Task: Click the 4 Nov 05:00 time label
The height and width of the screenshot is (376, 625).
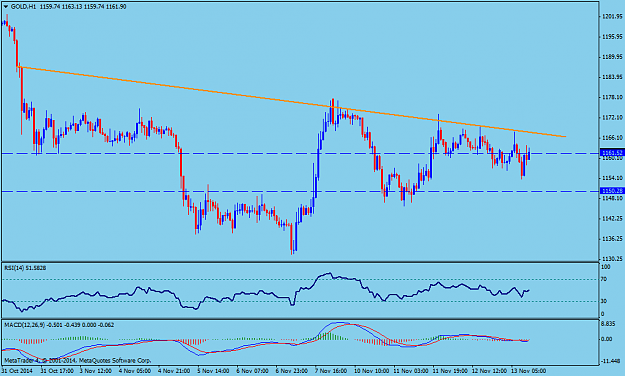Action: (135, 371)
